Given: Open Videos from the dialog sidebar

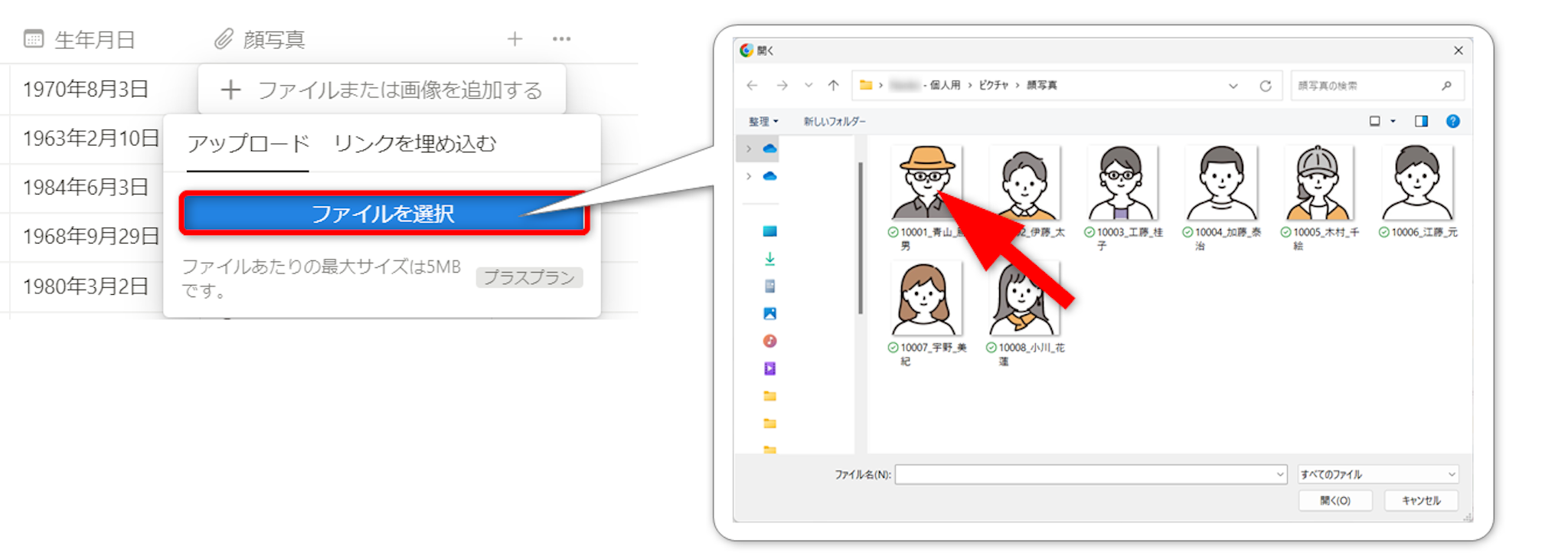Looking at the screenshot, I should (x=769, y=368).
